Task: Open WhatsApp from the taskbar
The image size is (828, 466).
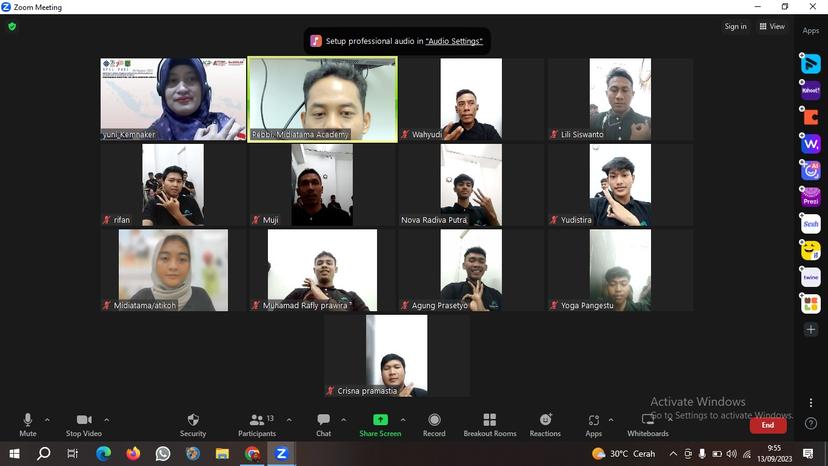Action: click(x=163, y=454)
